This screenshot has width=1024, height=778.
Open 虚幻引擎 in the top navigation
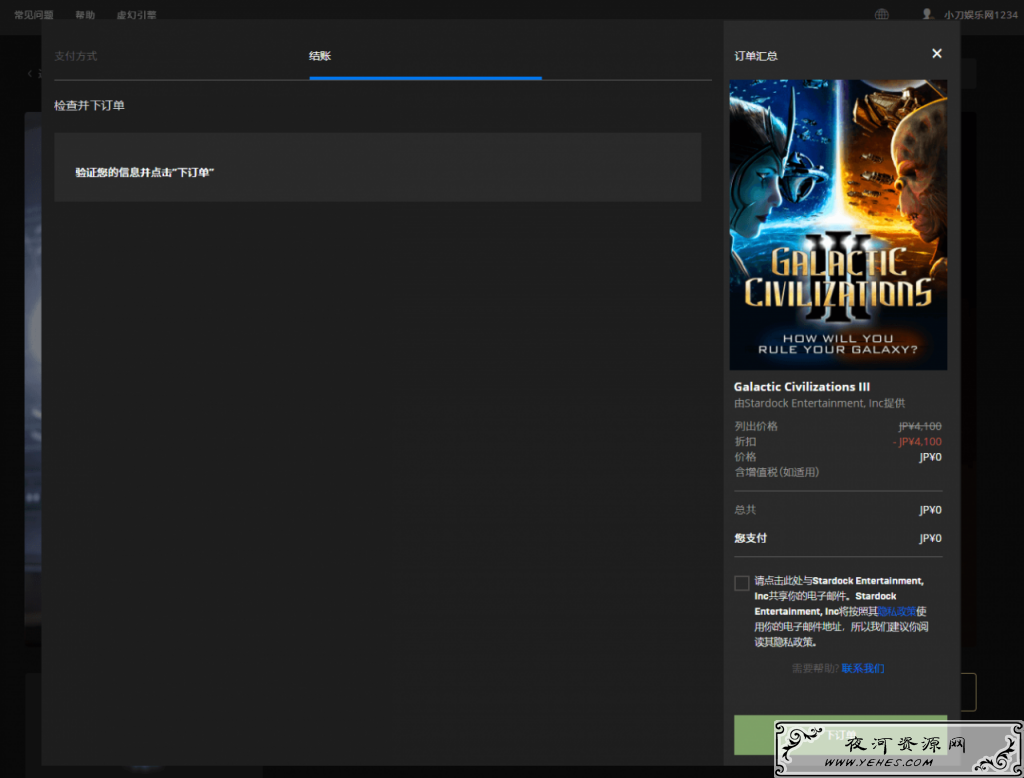point(136,14)
